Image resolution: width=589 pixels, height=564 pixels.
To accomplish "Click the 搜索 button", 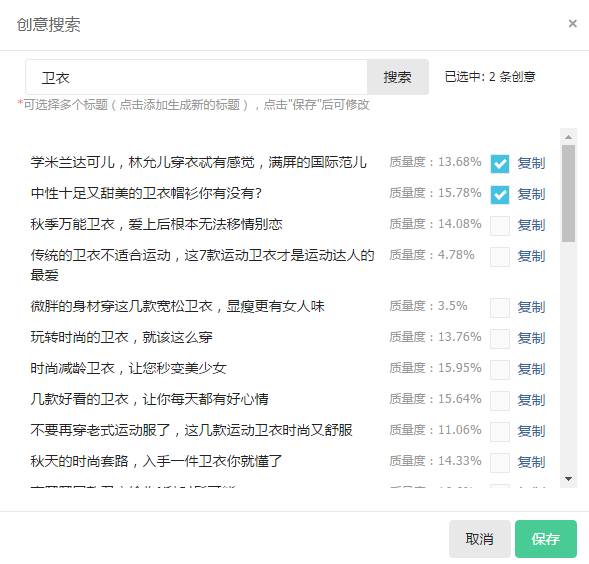I will click(x=397, y=77).
